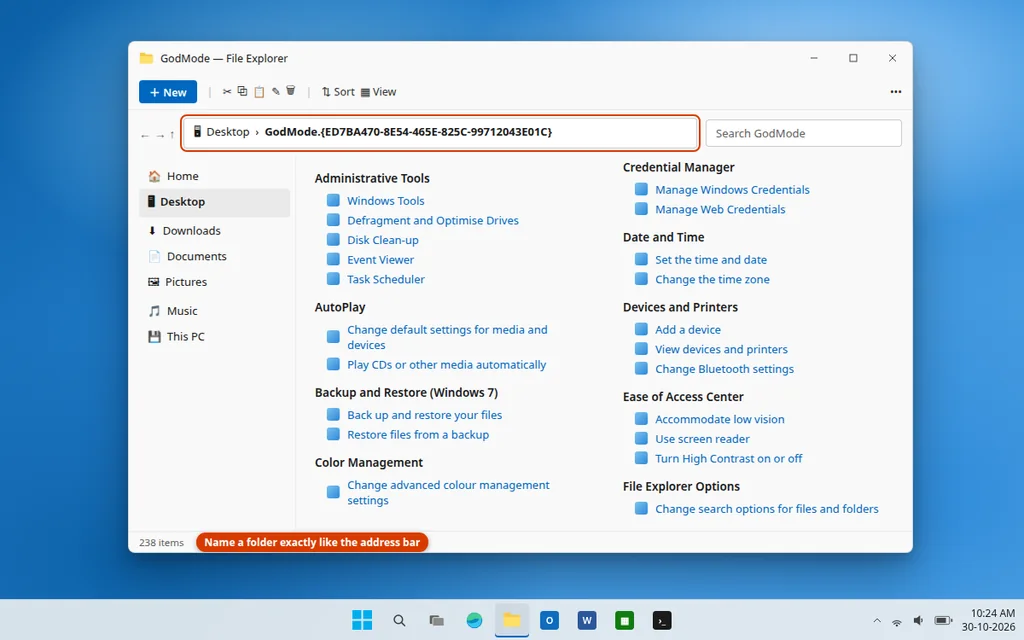Viewport: 1024px width, 640px height.
Task: Open Turn High Contrast on or off
Action: [728, 458]
